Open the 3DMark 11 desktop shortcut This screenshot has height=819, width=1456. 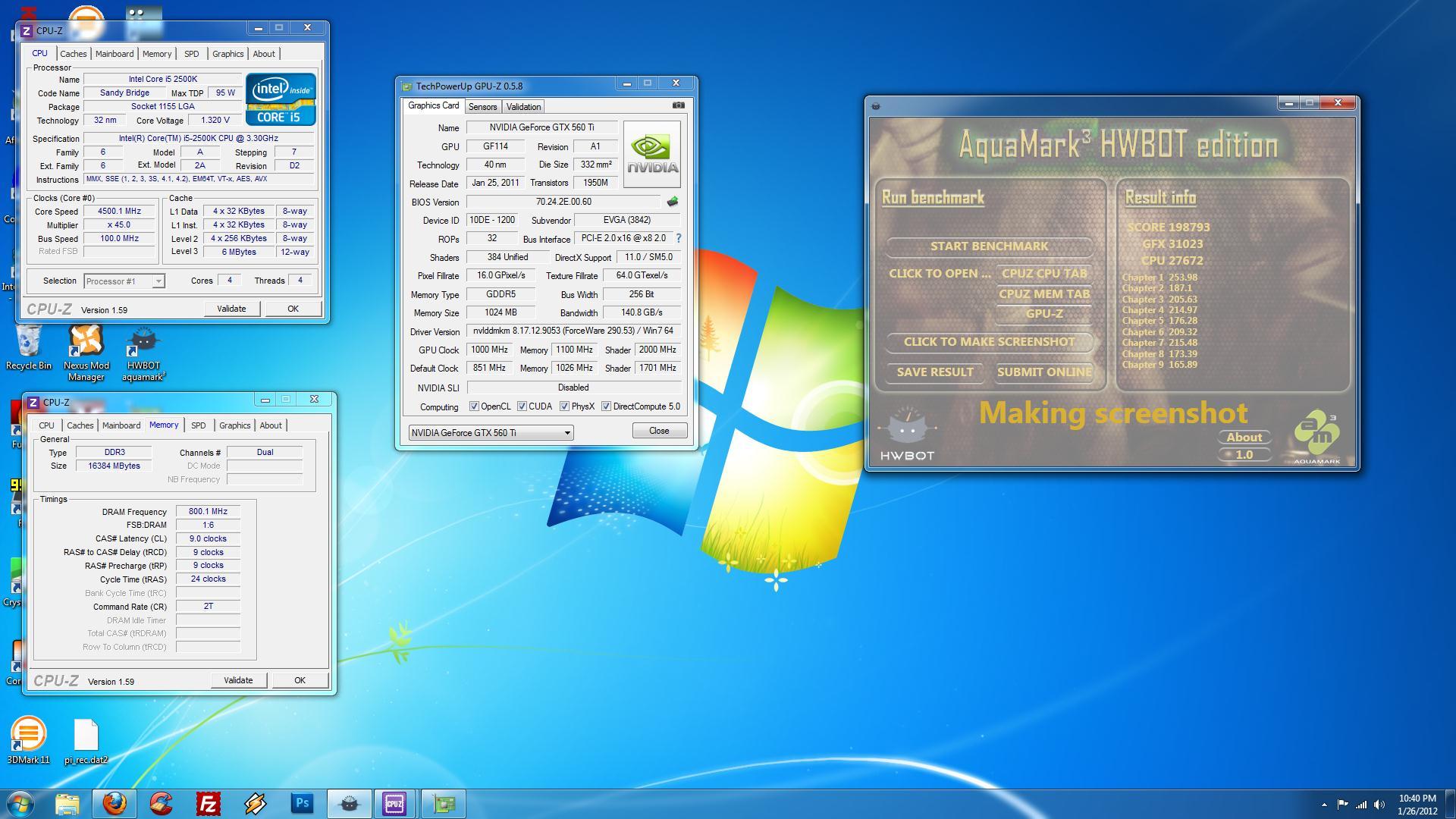(28, 740)
